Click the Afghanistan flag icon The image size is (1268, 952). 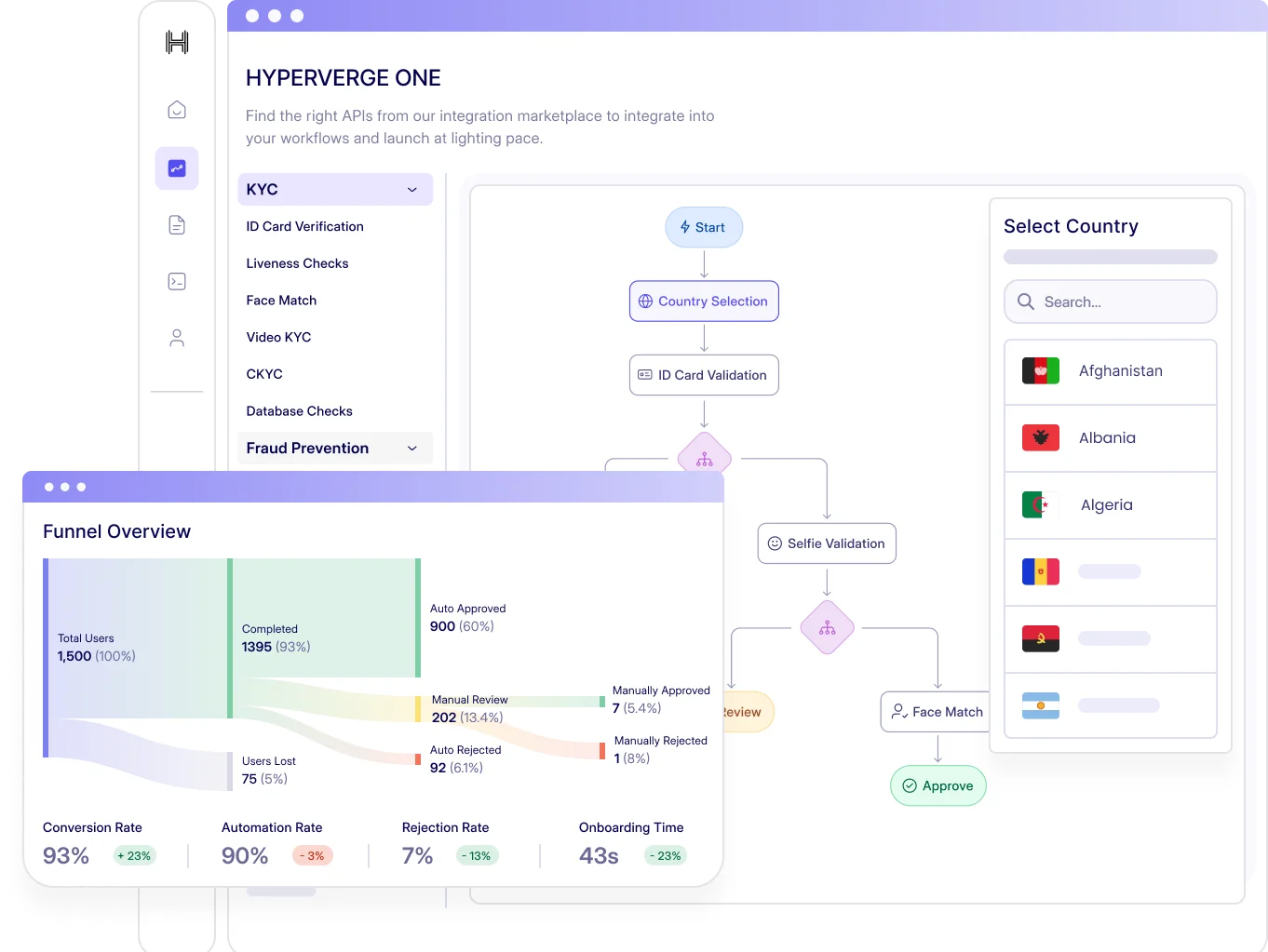1041,370
